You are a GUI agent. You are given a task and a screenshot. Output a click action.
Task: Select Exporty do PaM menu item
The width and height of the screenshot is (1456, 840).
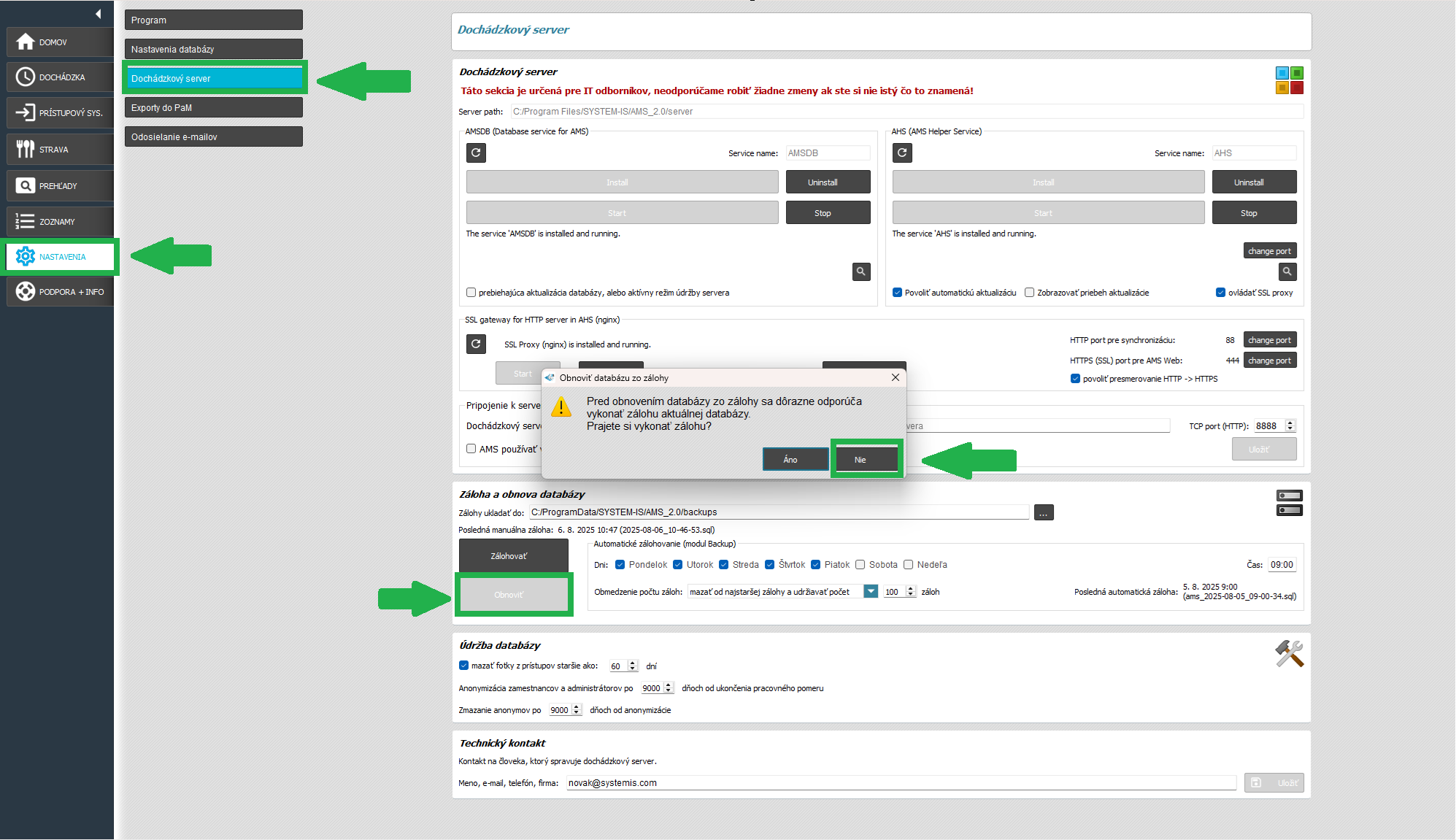tap(213, 107)
